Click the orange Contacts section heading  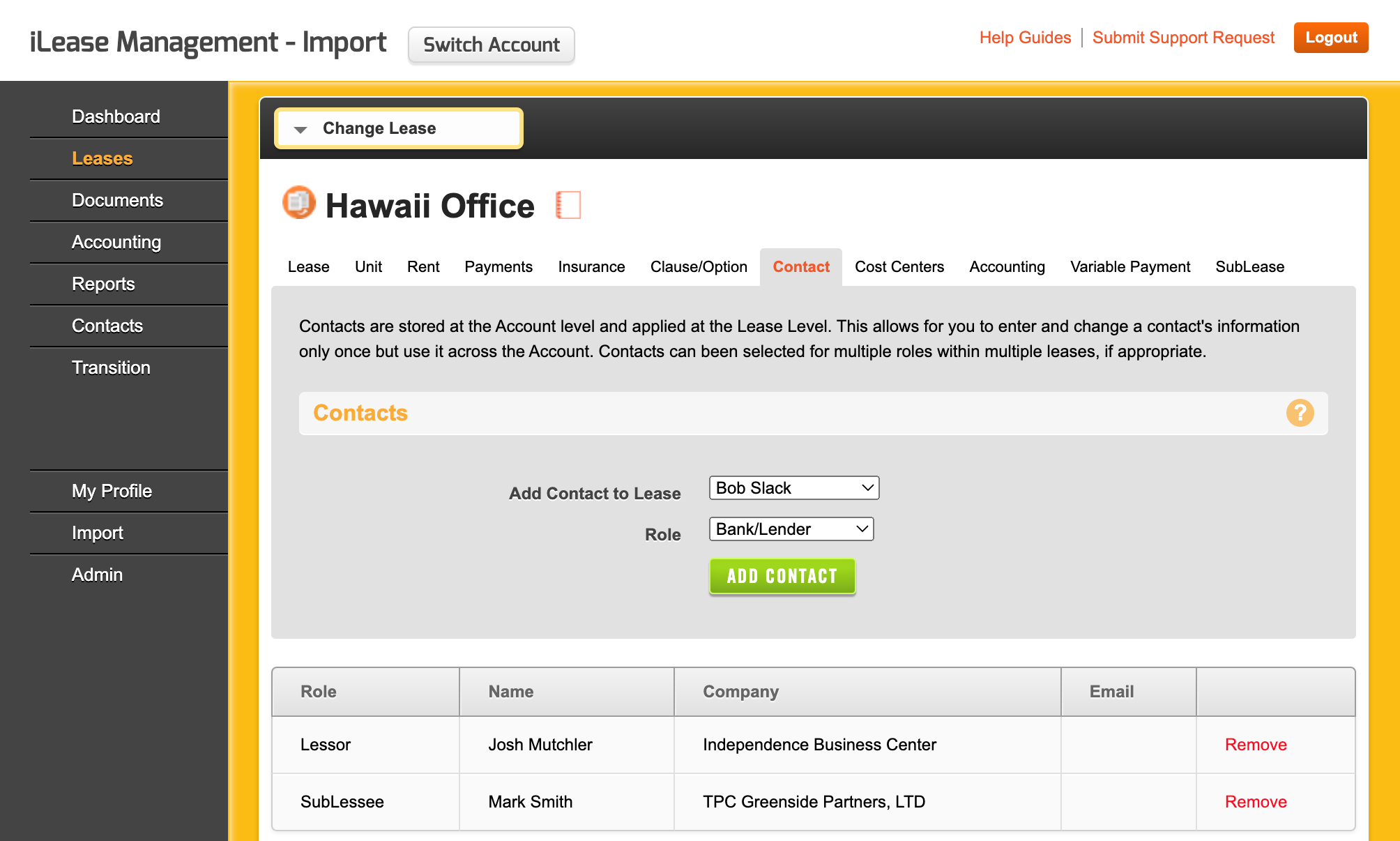coord(360,413)
